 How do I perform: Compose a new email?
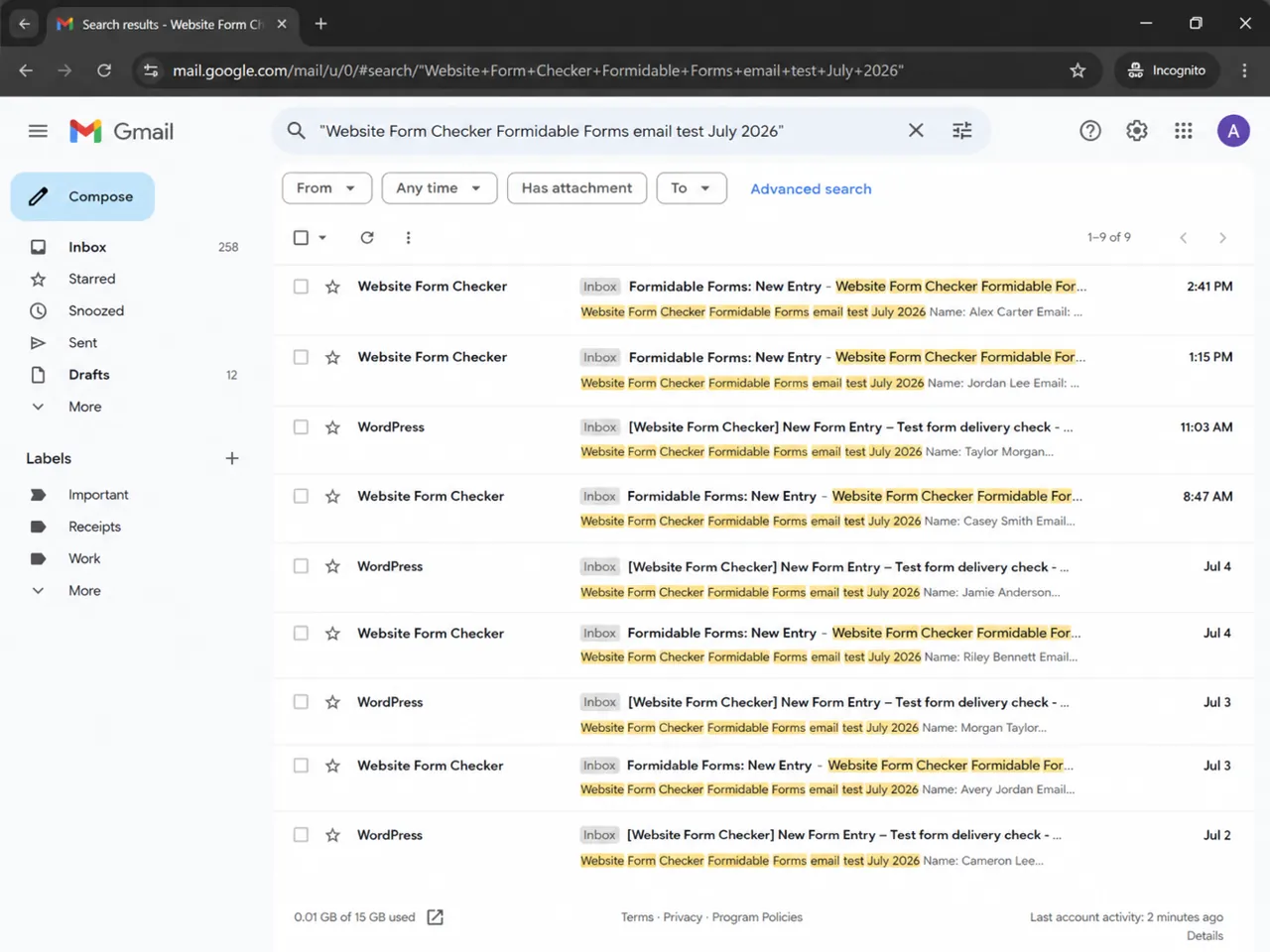(x=82, y=196)
